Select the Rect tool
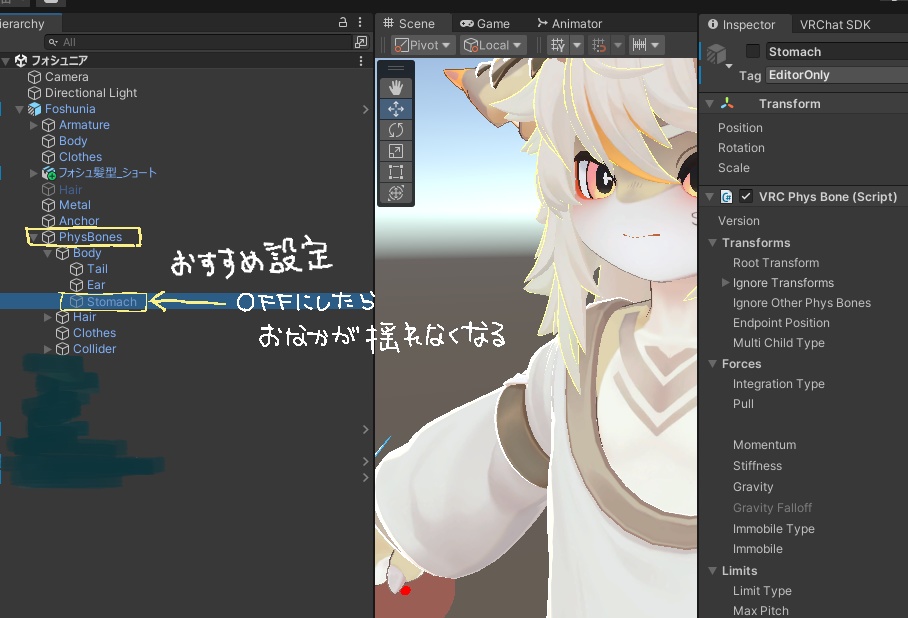Screen dimensions: 908x618 pos(395,171)
